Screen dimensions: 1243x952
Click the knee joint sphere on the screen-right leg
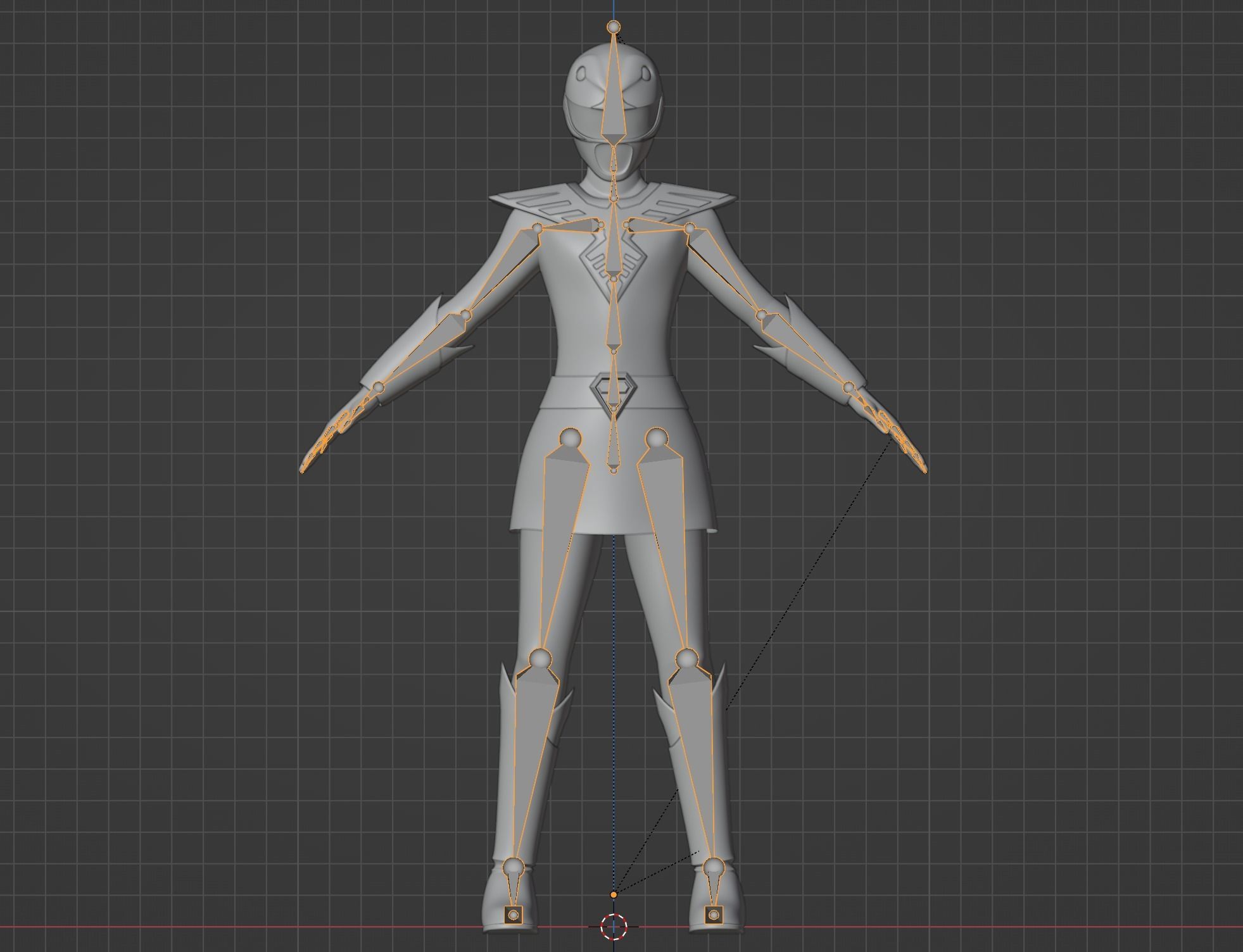(686, 658)
